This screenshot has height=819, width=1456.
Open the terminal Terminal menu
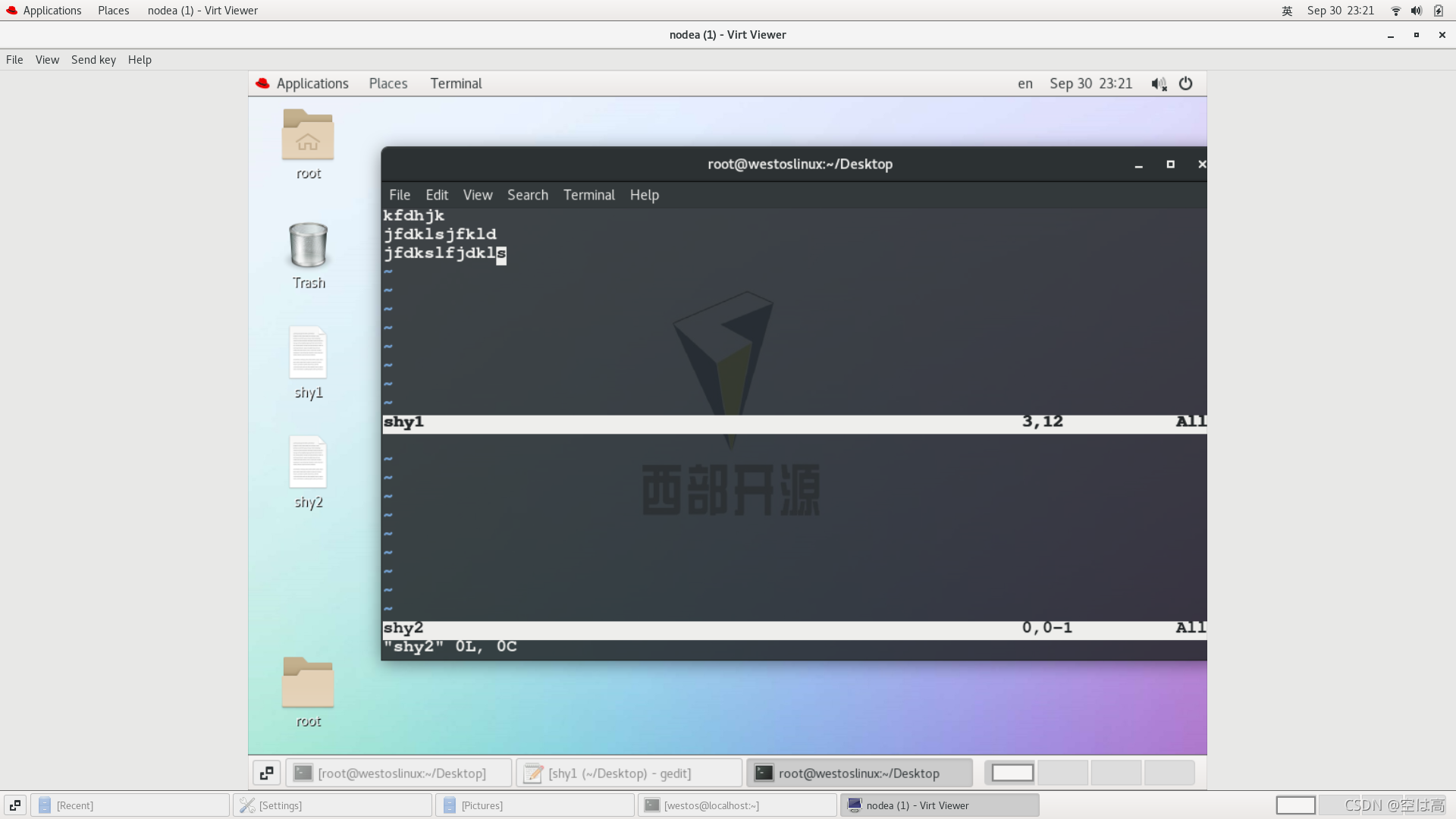tap(589, 195)
